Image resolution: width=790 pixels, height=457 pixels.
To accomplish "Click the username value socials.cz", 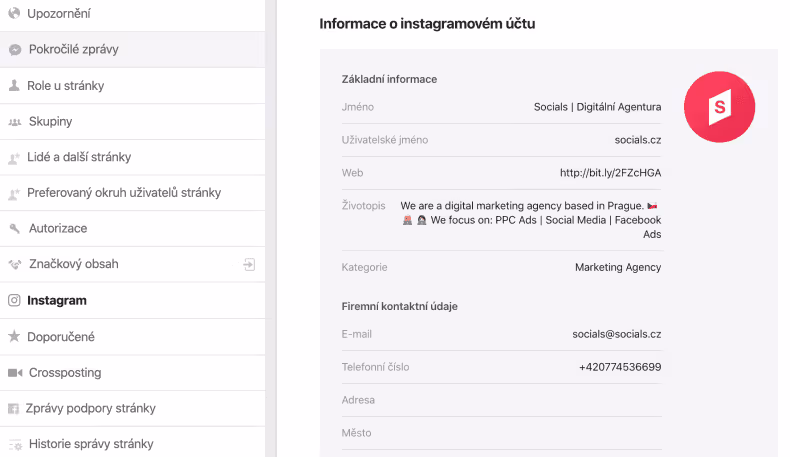I will [638, 140].
